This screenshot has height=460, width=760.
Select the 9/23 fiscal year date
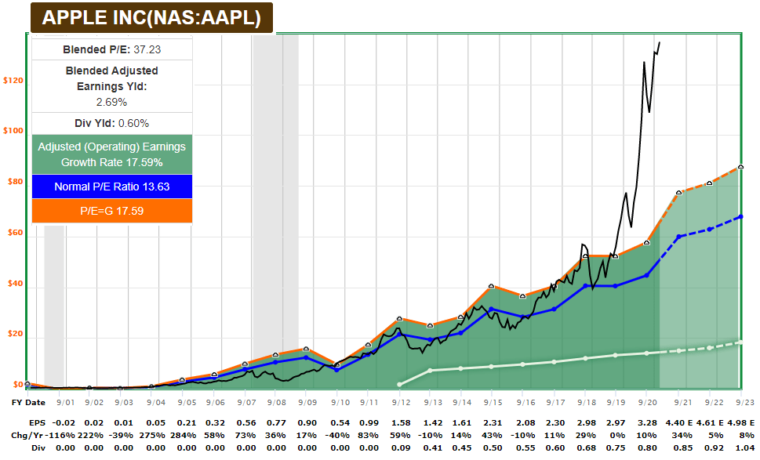[745, 402]
